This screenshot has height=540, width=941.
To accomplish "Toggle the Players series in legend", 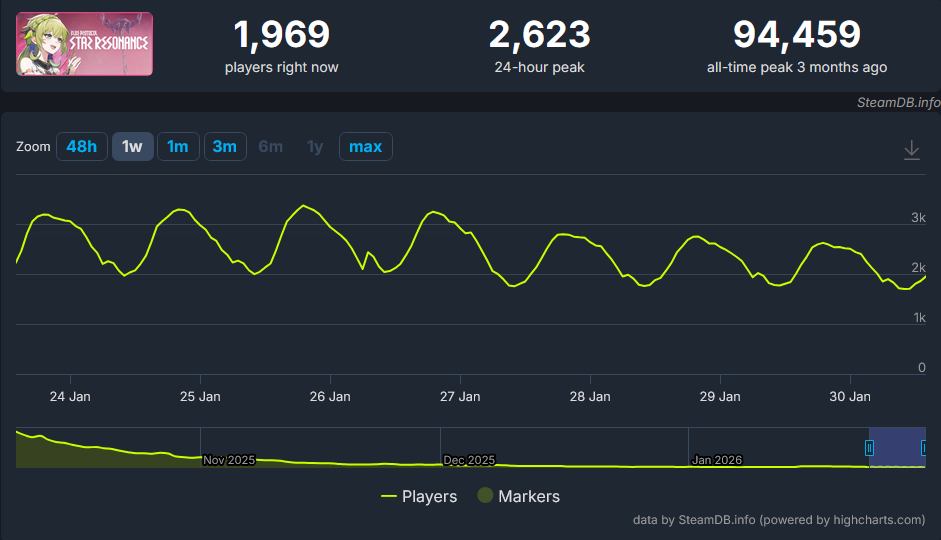I will pos(419,496).
